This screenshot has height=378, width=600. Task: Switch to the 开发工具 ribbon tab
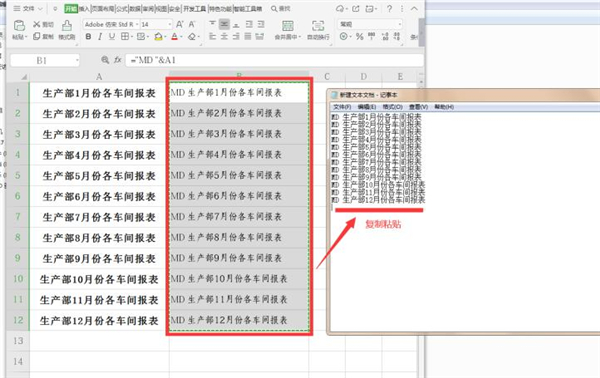pos(194,8)
